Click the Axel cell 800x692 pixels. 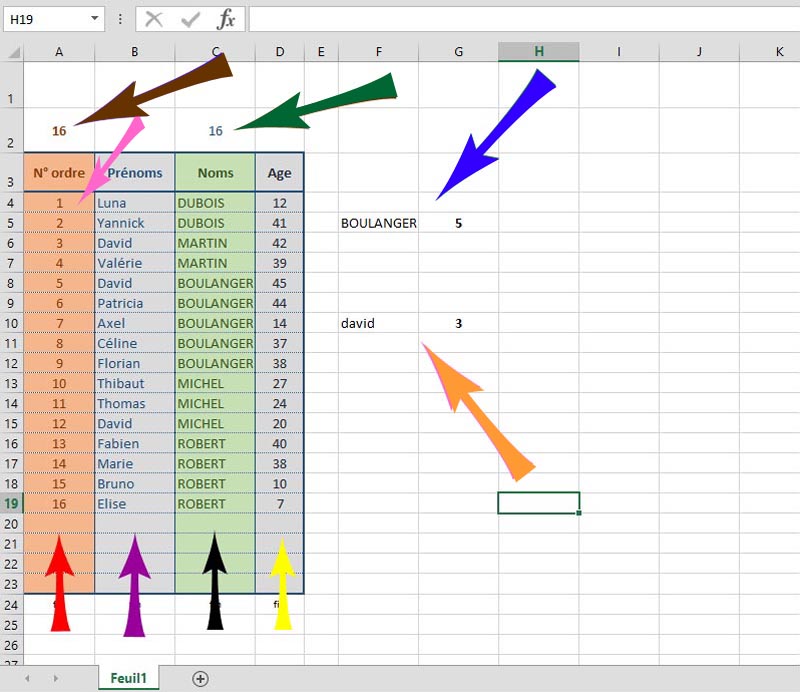click(135, 323)
